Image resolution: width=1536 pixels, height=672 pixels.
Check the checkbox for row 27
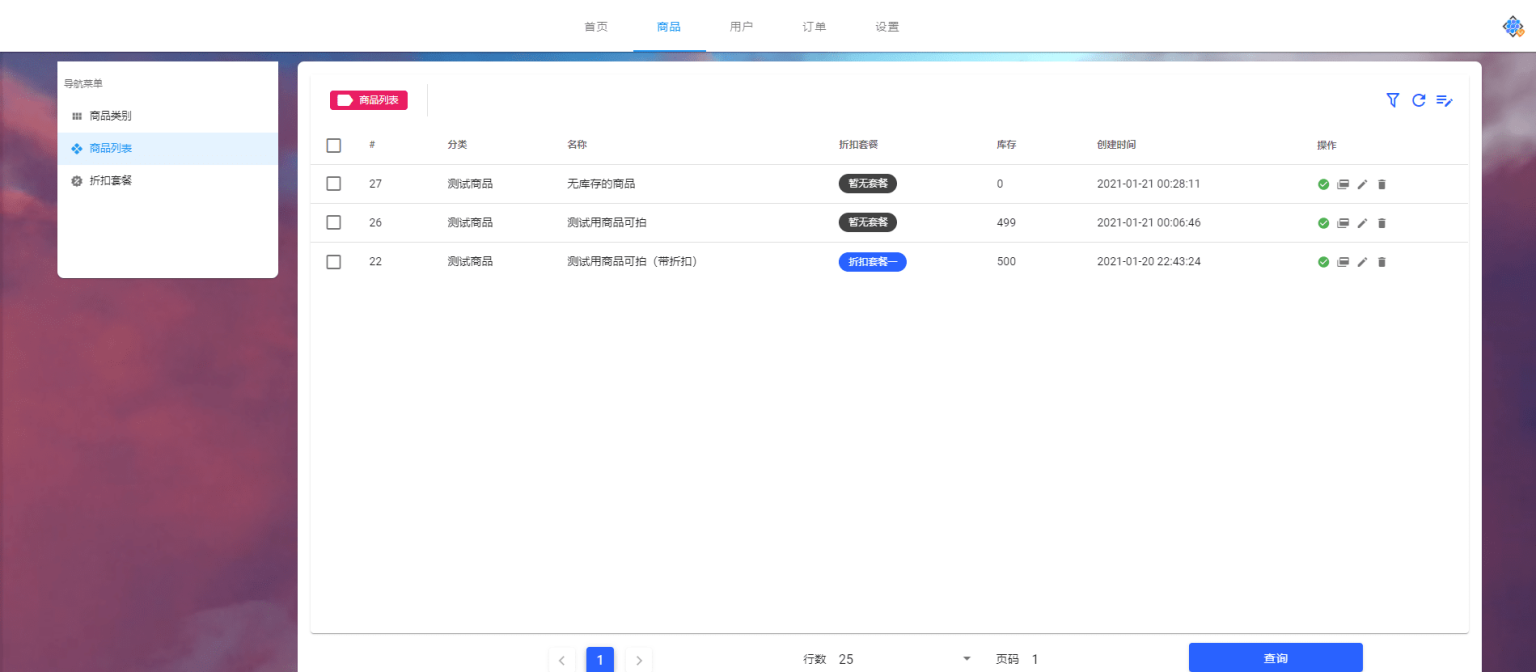(x=333, y=184)
